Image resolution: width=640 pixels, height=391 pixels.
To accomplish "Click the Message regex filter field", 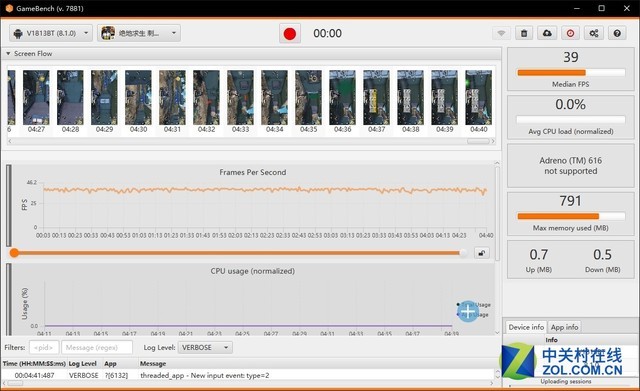I will pyautogui.click(x=97, y=348).
